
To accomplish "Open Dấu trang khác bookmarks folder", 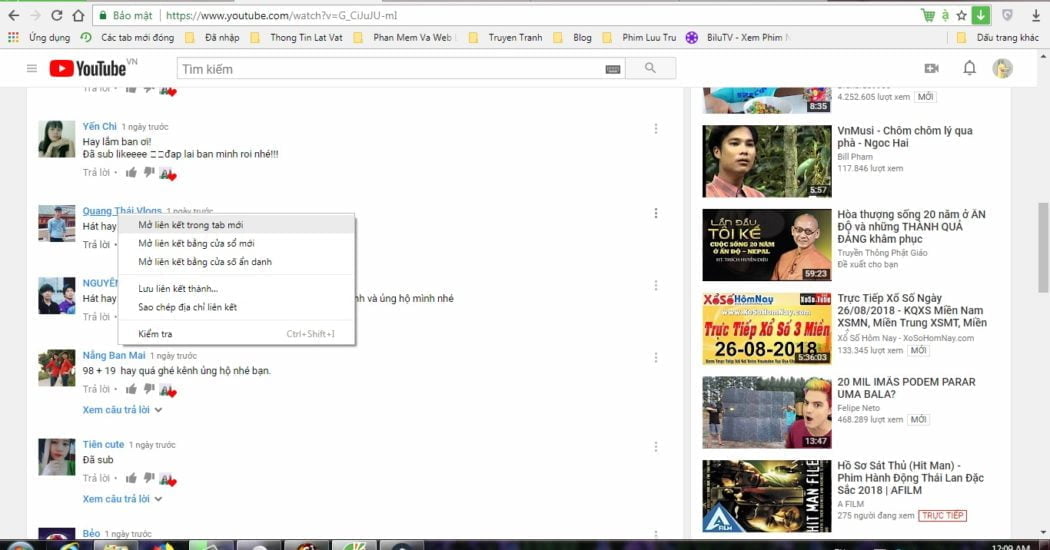I will [998, 38].
